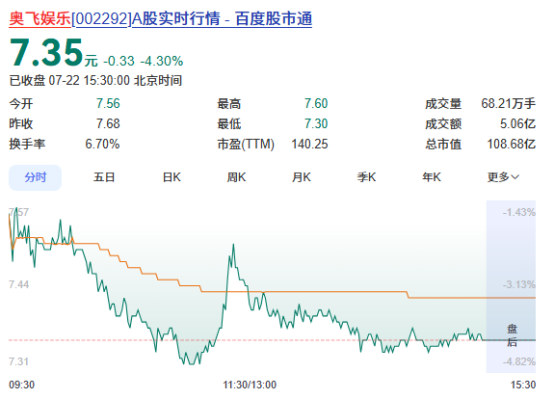The width and height of the screenshot is (554, 399).
Task: Click the 09:30 time axis label
Action: (22, 385)
